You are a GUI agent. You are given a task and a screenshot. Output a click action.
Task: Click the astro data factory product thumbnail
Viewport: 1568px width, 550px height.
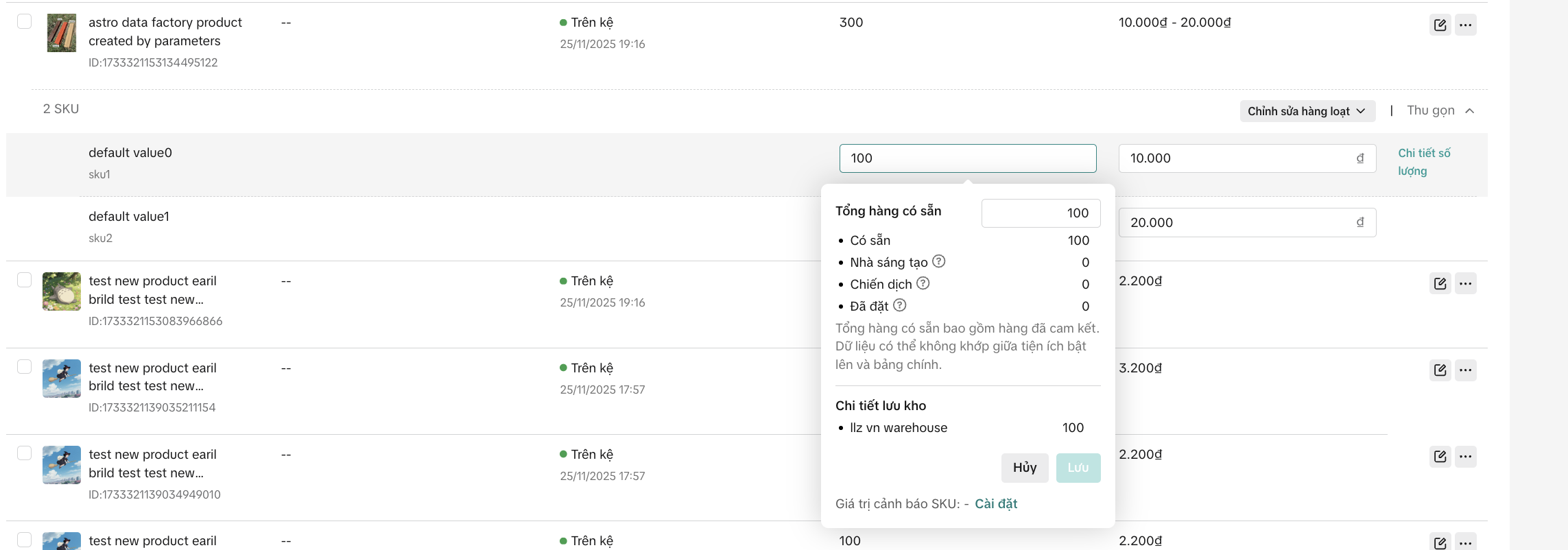click(x=62, y=33)
